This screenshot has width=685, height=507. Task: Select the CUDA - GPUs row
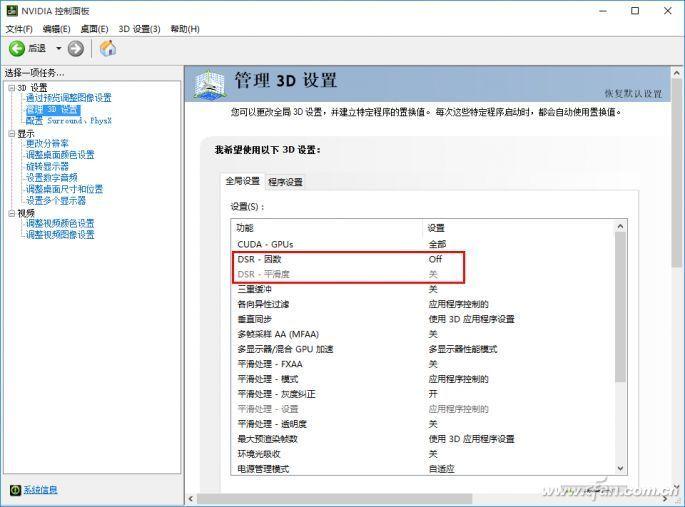(x=422, y=244)
